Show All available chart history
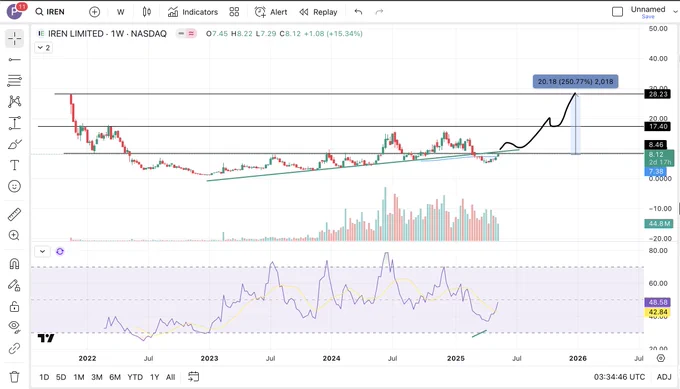Image resolution: width=680 pixels, height=389 pixels. 170,377
